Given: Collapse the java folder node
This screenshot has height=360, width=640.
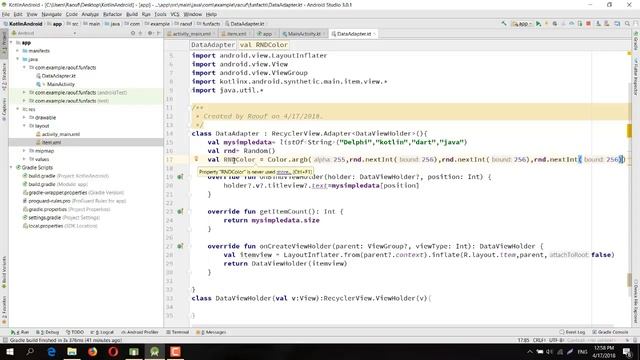Looking at the screenshot, I should coord(18,59).
